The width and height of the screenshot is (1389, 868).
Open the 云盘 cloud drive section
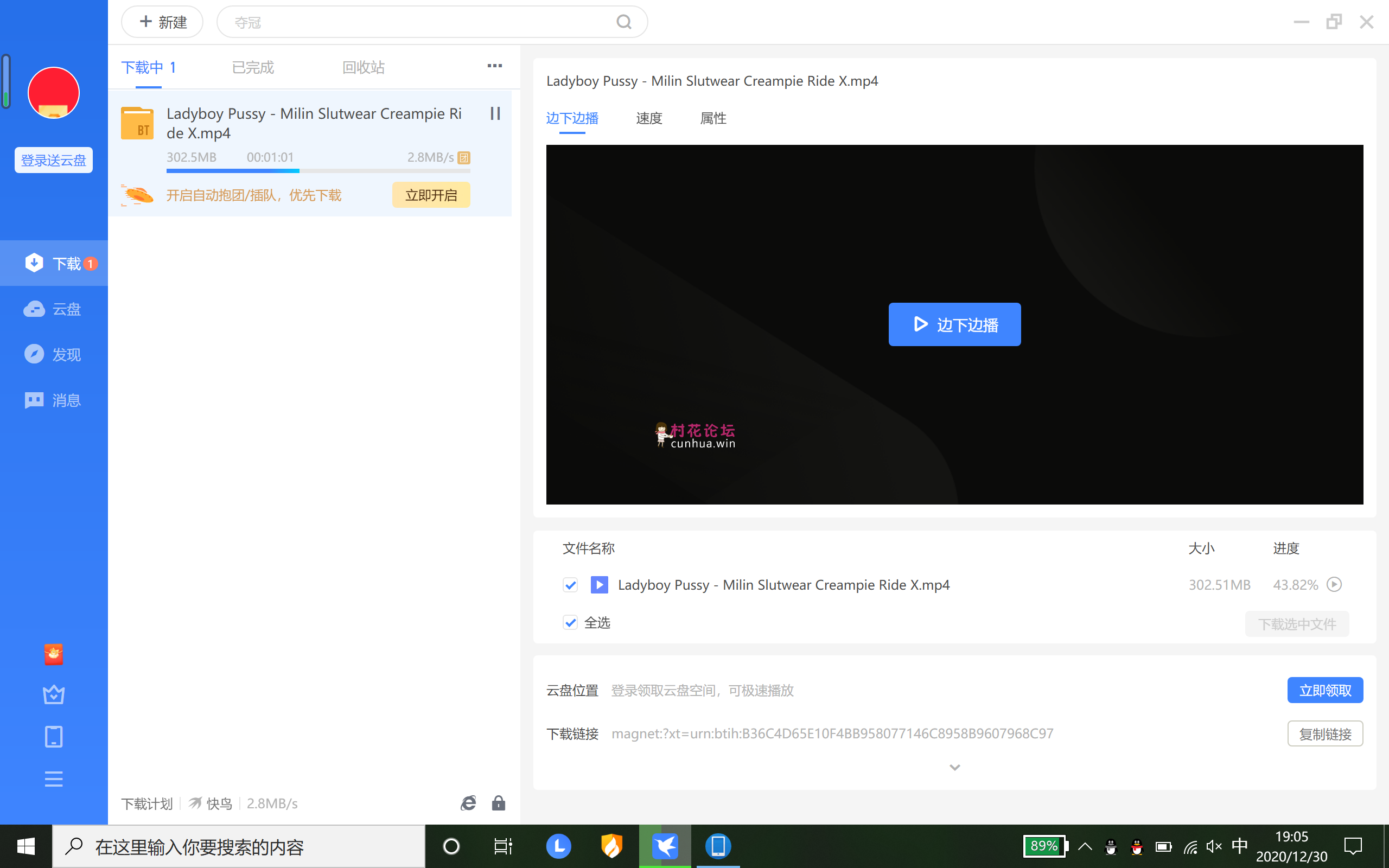[54, 309]
